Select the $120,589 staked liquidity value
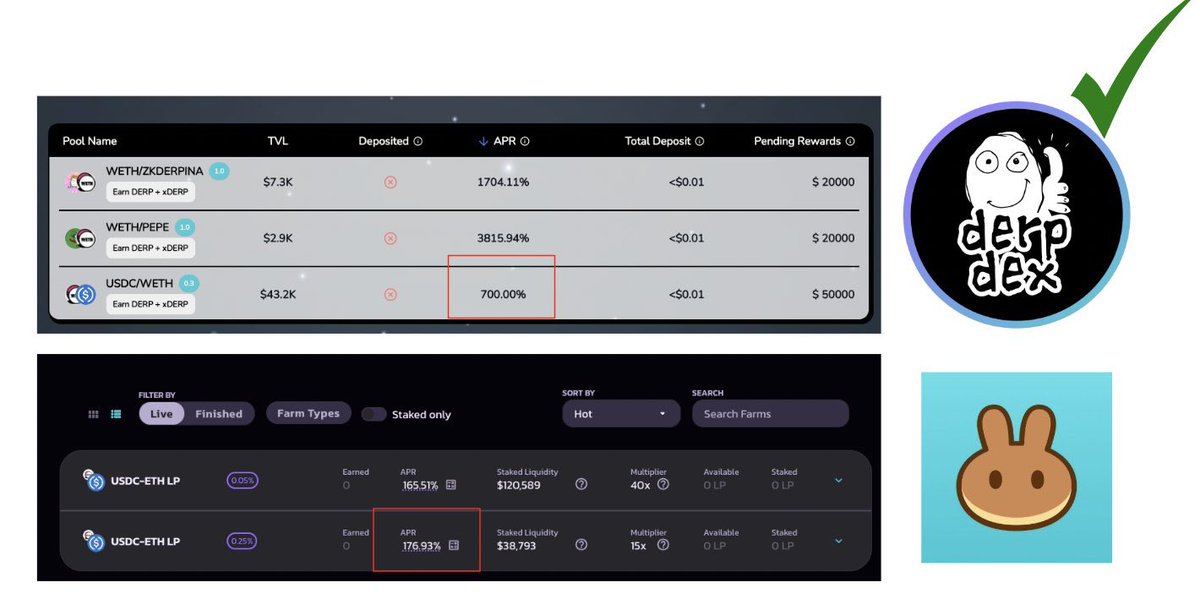The width and height of the screenshot is (1200, 615). coord(519,485)
